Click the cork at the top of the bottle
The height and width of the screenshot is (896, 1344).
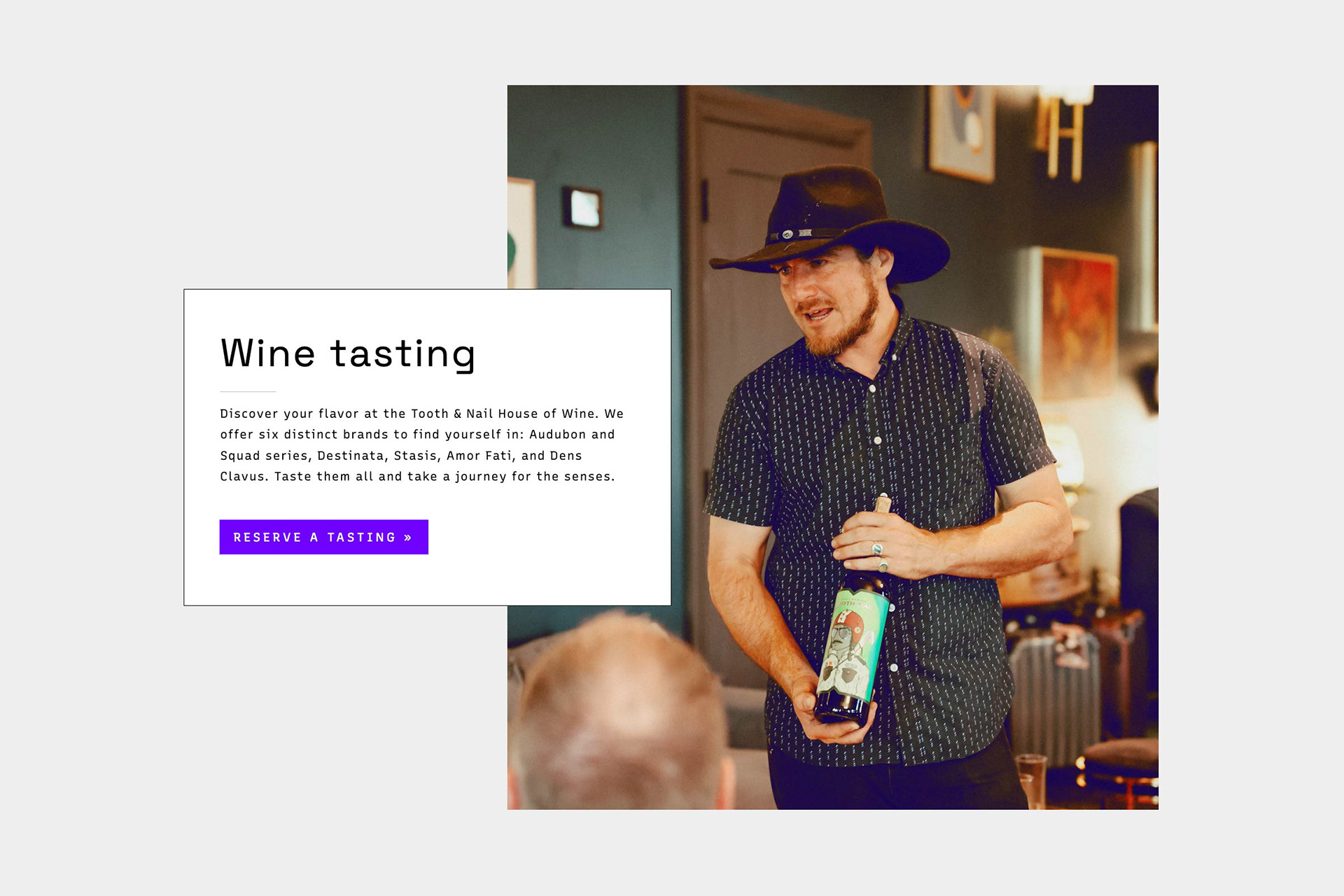click(883, 503)
